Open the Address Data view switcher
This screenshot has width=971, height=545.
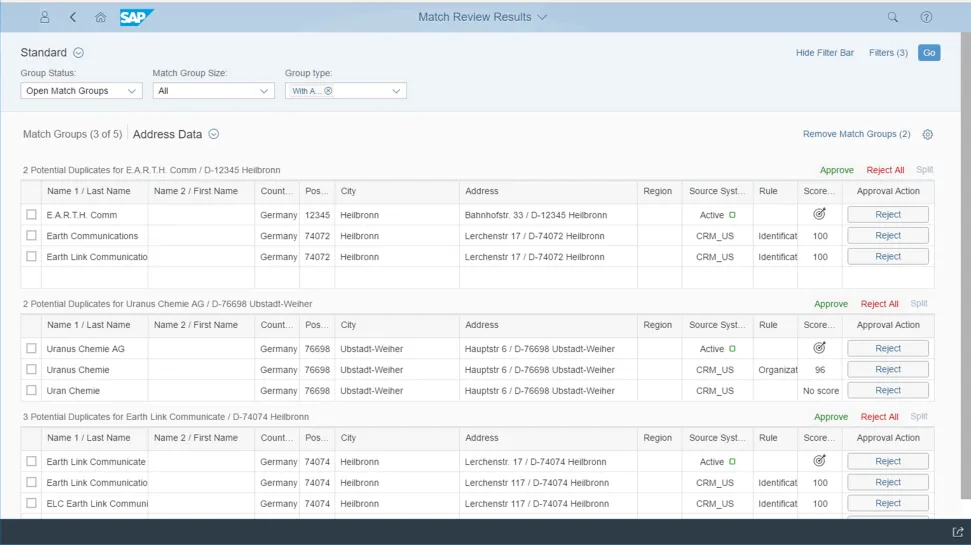pyautogui.click(x=213, y=135)
